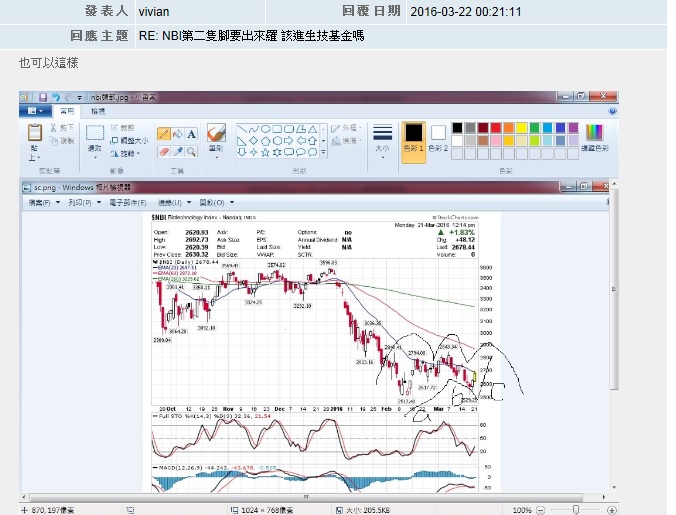Click the Save icon in quick access toolbar

[43, 97]
